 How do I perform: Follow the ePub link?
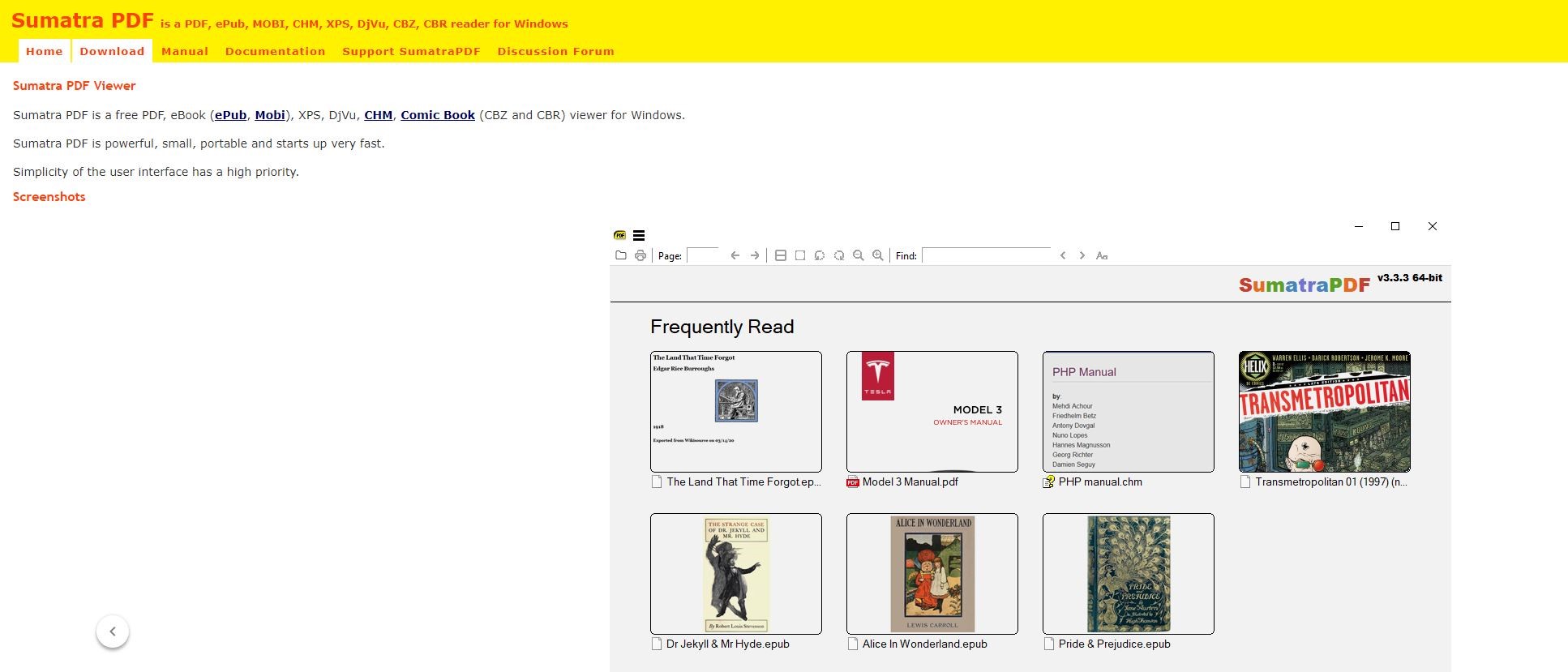[231, 115]
